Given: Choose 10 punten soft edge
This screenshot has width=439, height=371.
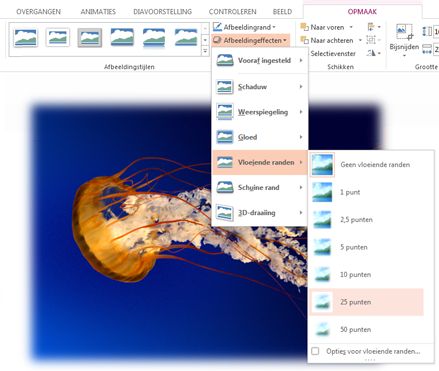Looking at the screenshot, I should tap(367, 275).
